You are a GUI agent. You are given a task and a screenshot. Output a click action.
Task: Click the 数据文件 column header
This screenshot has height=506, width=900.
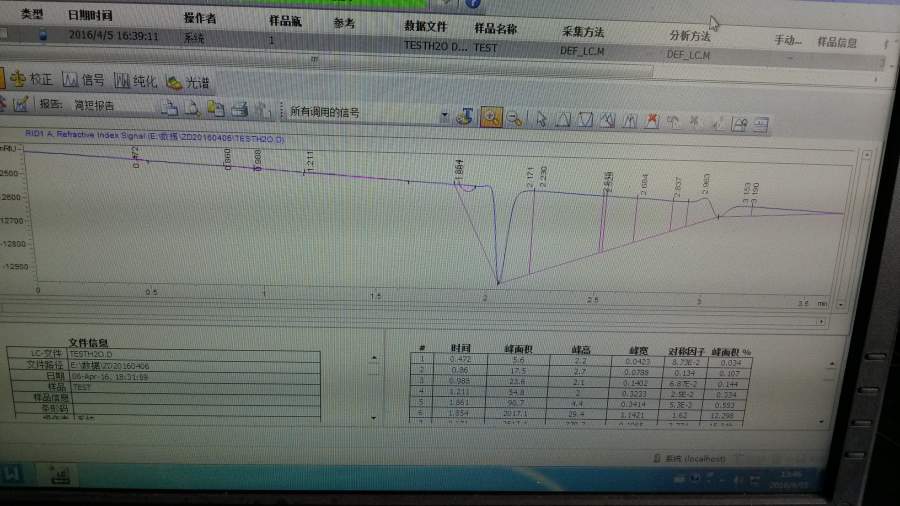tap(425, 26)
